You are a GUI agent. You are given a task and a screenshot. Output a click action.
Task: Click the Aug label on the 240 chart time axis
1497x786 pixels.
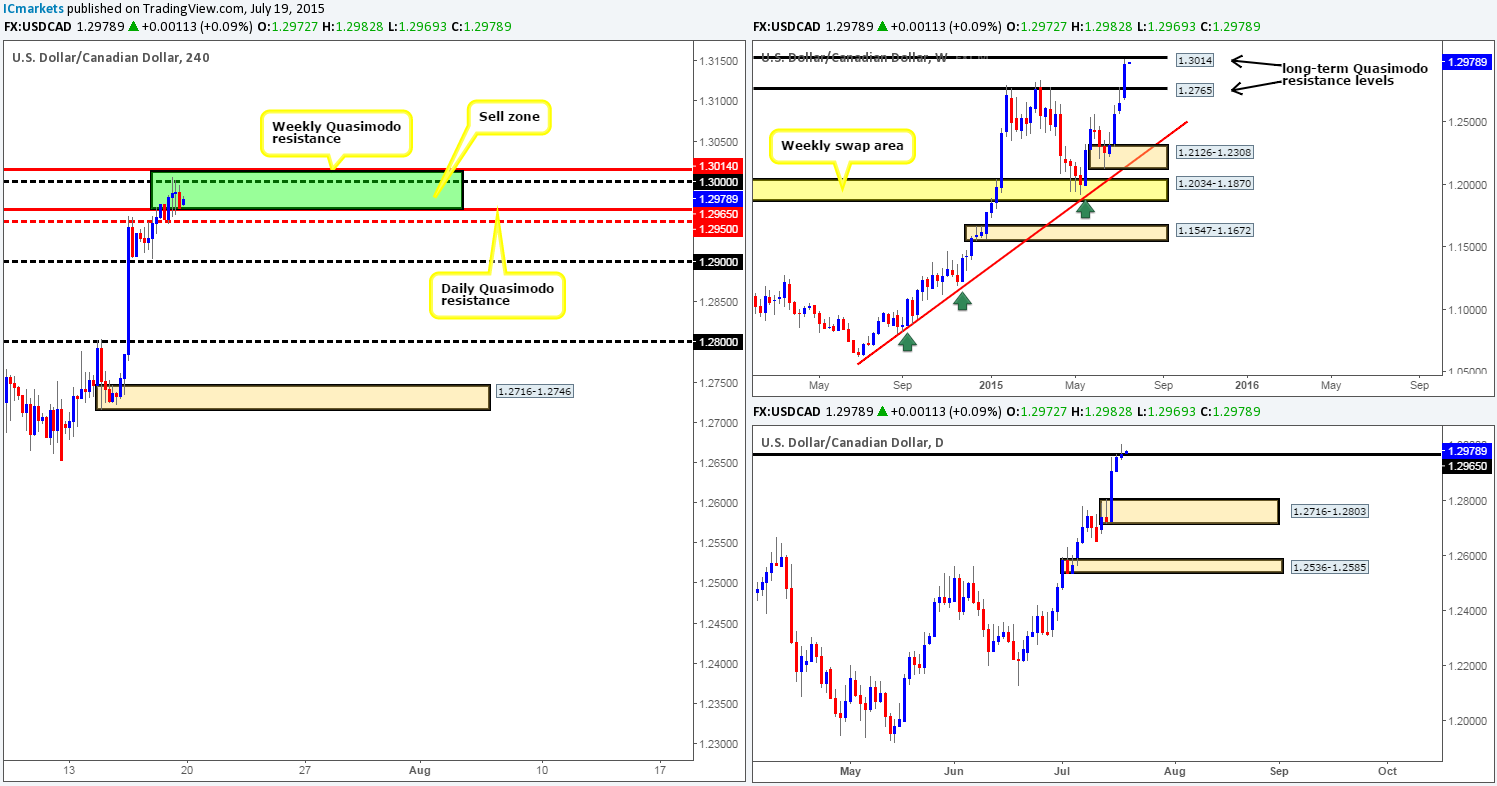(420, 771)
